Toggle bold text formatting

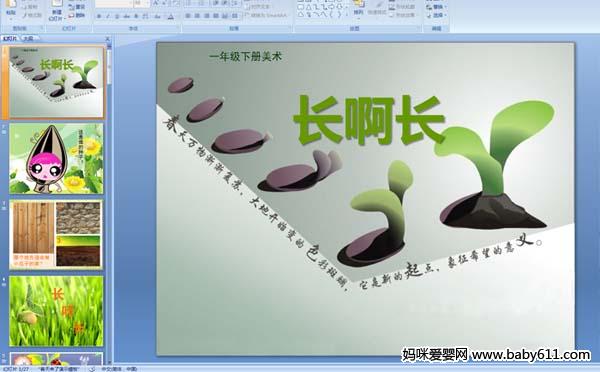click(99, 16)
